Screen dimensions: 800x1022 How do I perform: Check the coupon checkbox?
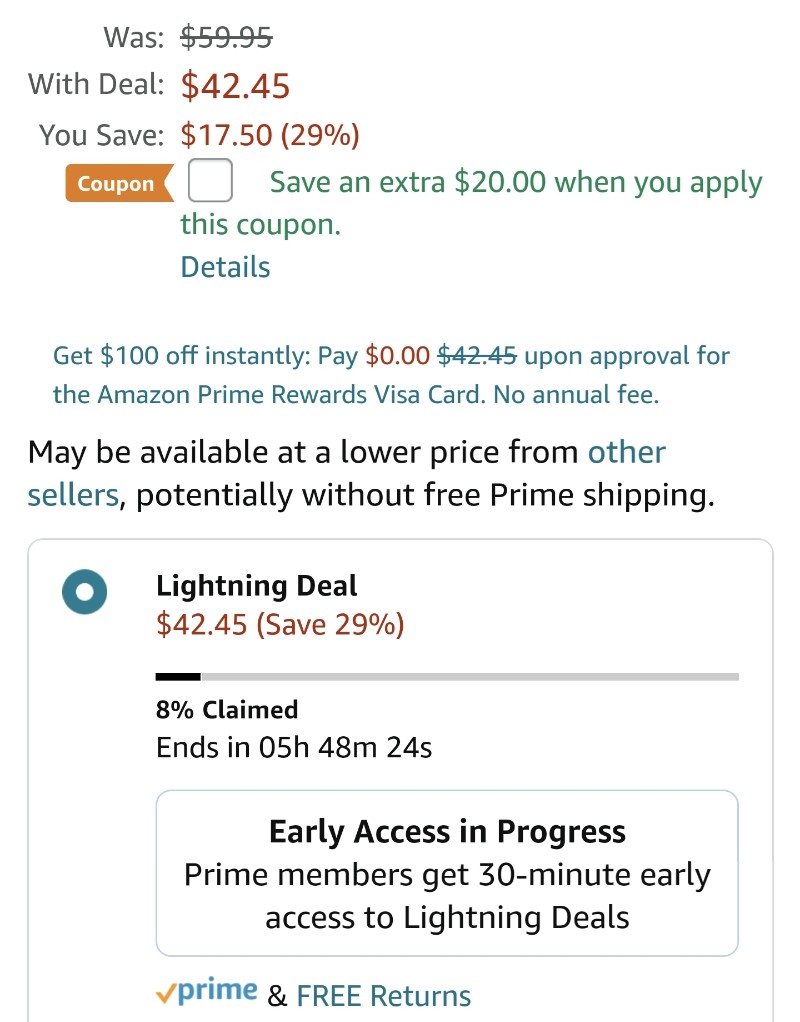[210, 180]
